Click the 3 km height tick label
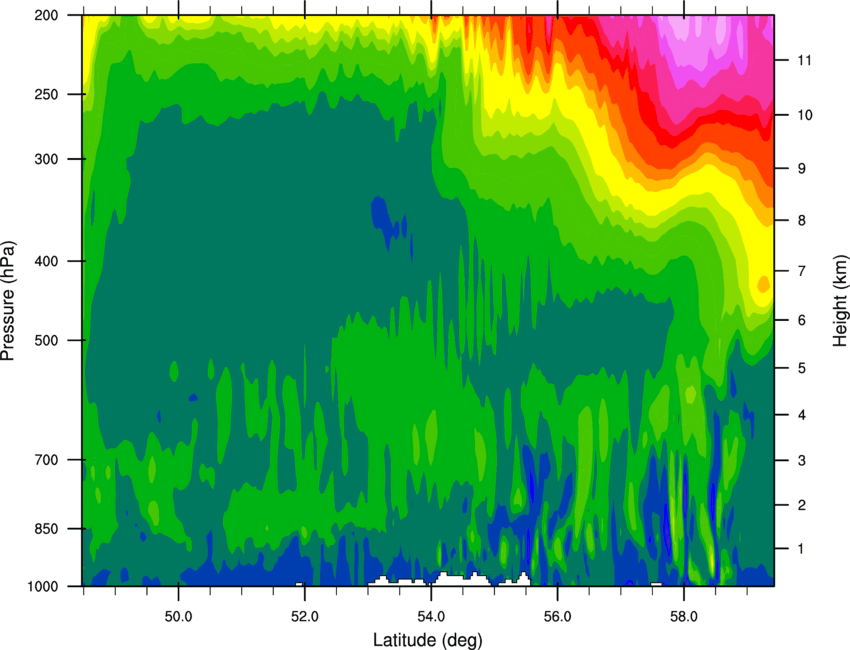The height and width of the screenshot is (650, 850). coord(802,460)
